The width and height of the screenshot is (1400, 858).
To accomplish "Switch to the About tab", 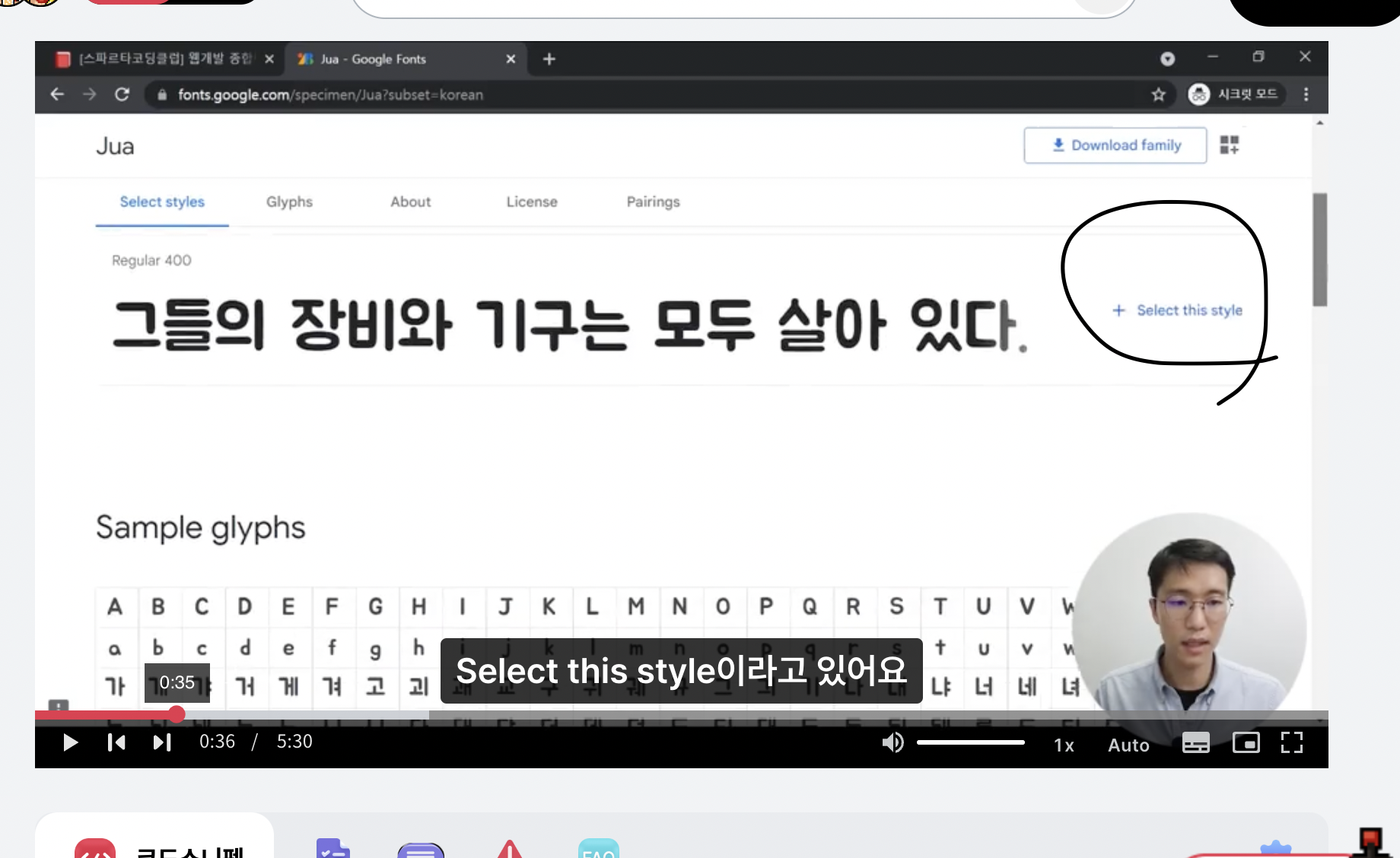I will (x=410, y=202).
